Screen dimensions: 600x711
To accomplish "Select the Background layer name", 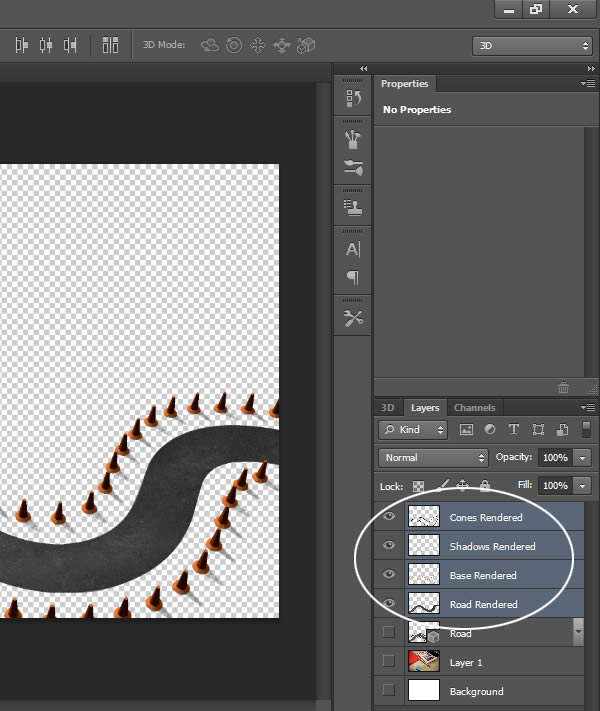I will (x=476, y=691).
